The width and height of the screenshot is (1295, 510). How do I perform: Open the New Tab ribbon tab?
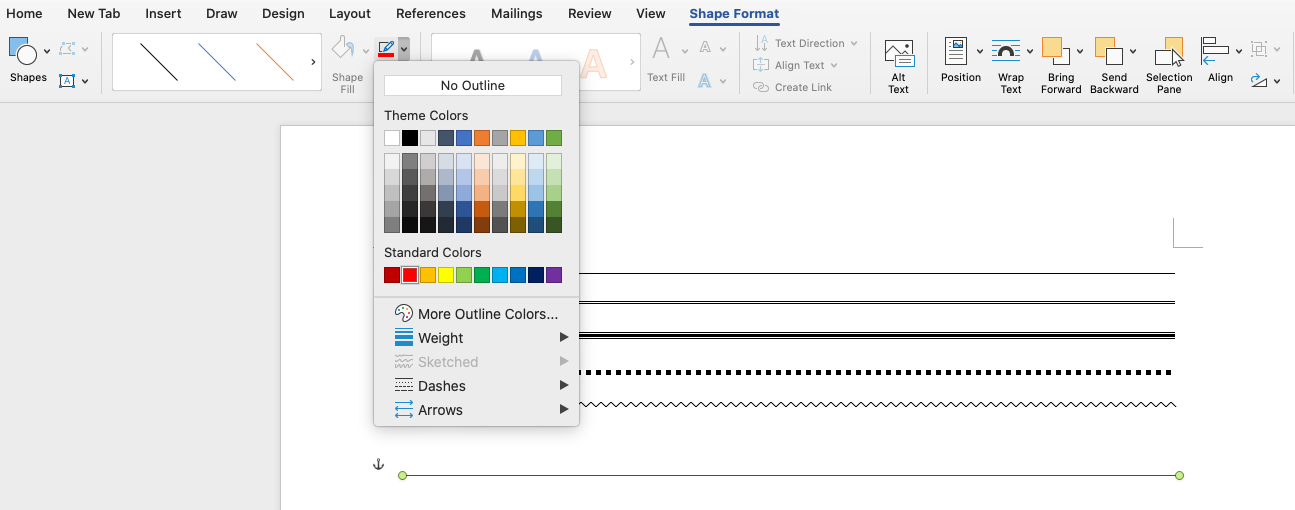(95, 14)
